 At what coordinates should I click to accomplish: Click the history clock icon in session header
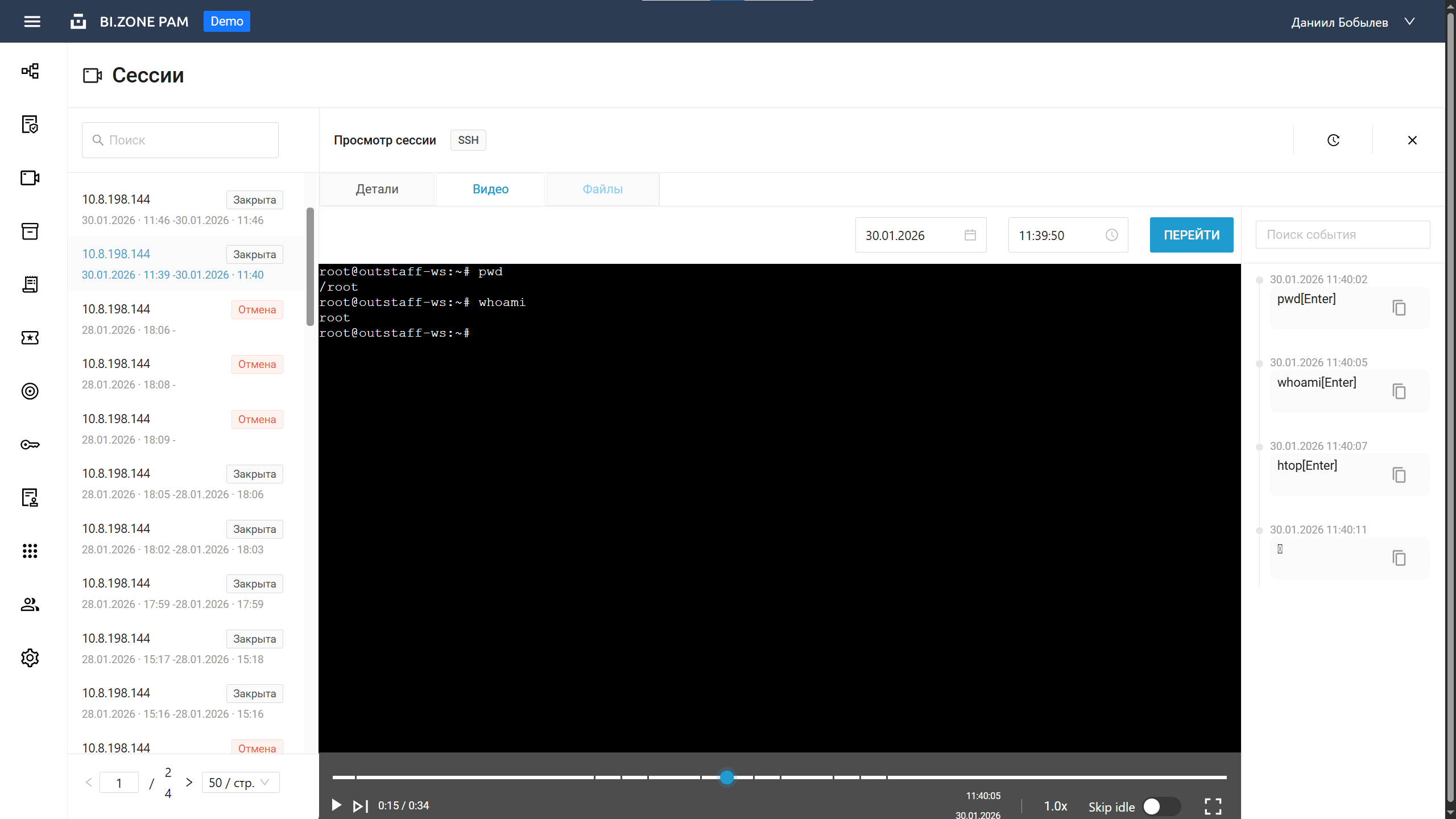tap(1333, 140)
